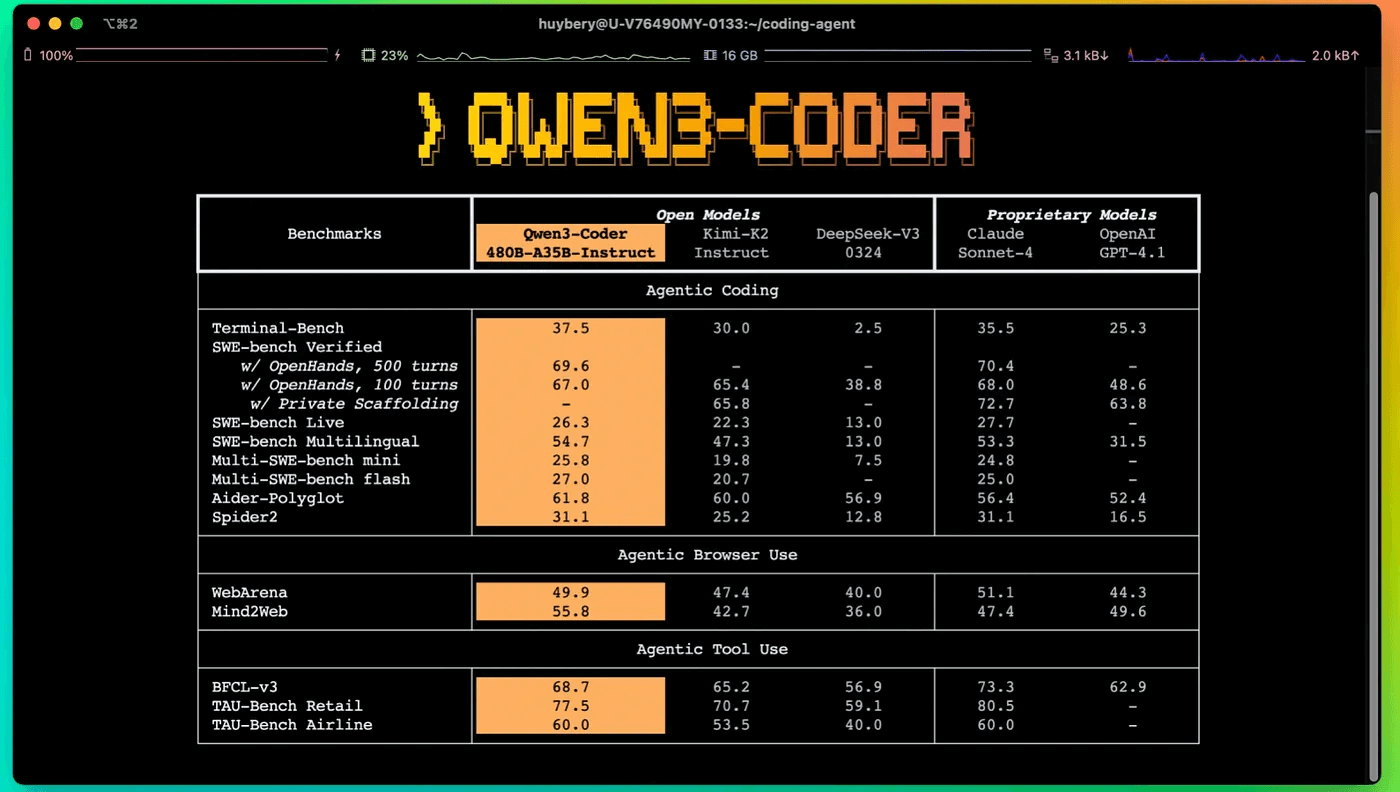Click DeepSeek's 38.8 score value
Image resolution: width=1400 pixels, height=792 pixels.
coord(863,385)
